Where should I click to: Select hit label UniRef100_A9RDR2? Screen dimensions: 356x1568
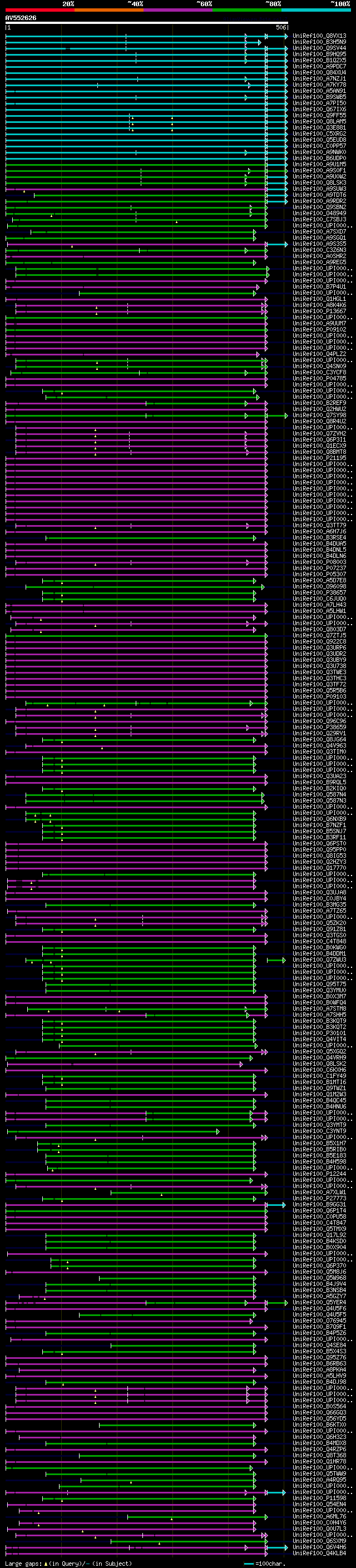(x=319, y=201)
